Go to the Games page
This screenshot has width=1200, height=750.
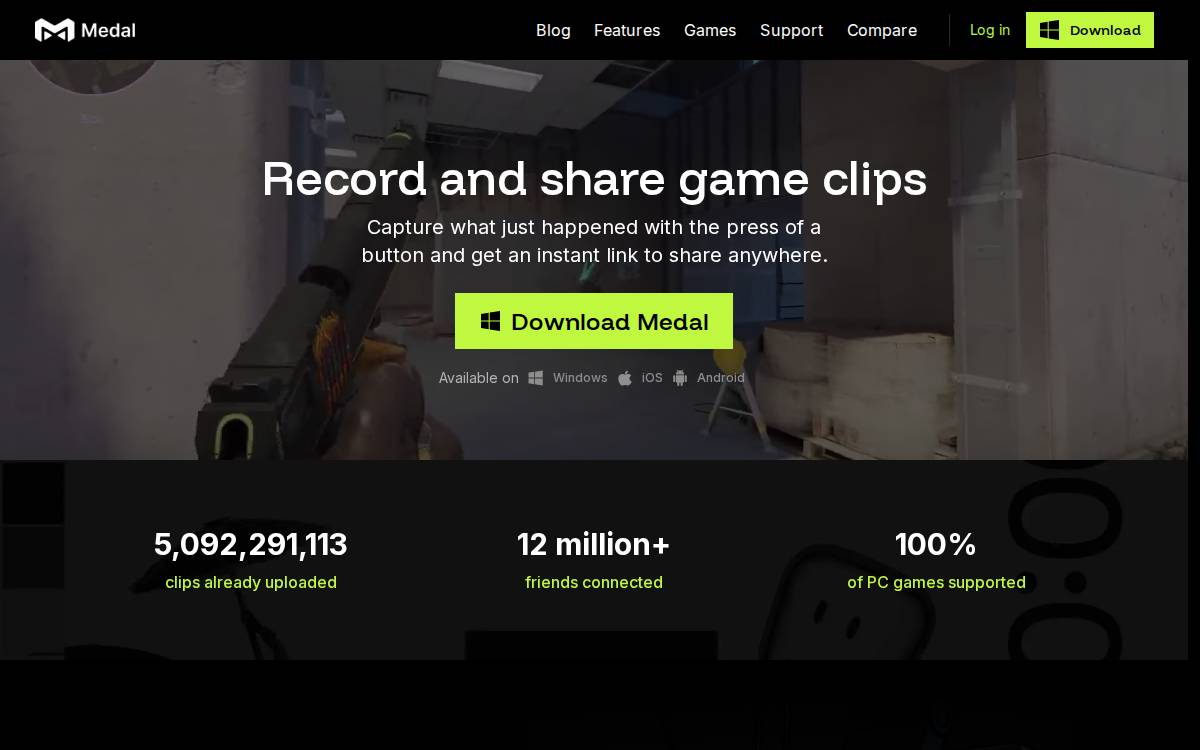tap(710, 30)
